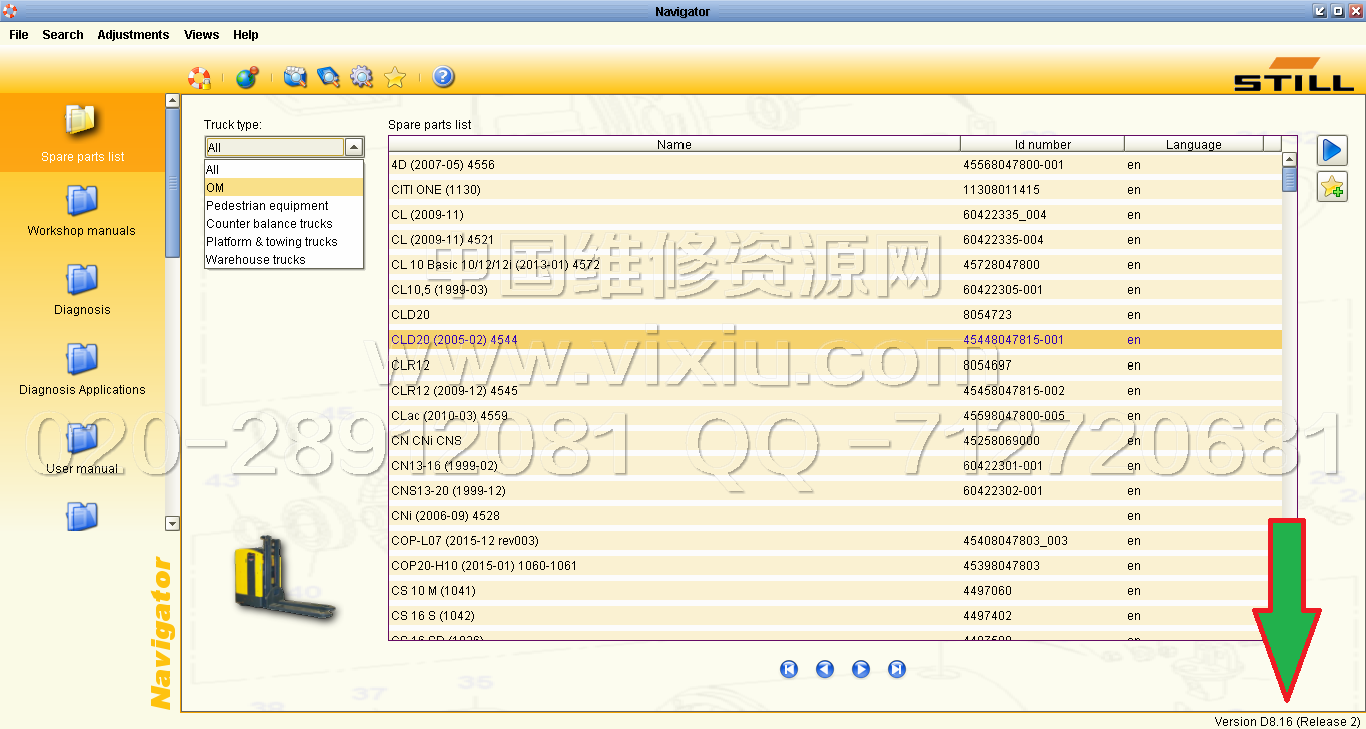Go to the last page of list
The height and width of the screenshot is (729, 1366).
tap(897, 669)
